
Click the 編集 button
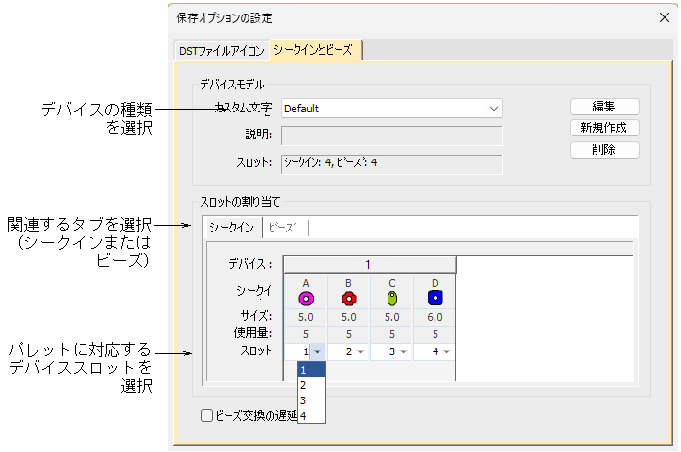point(604,106)
